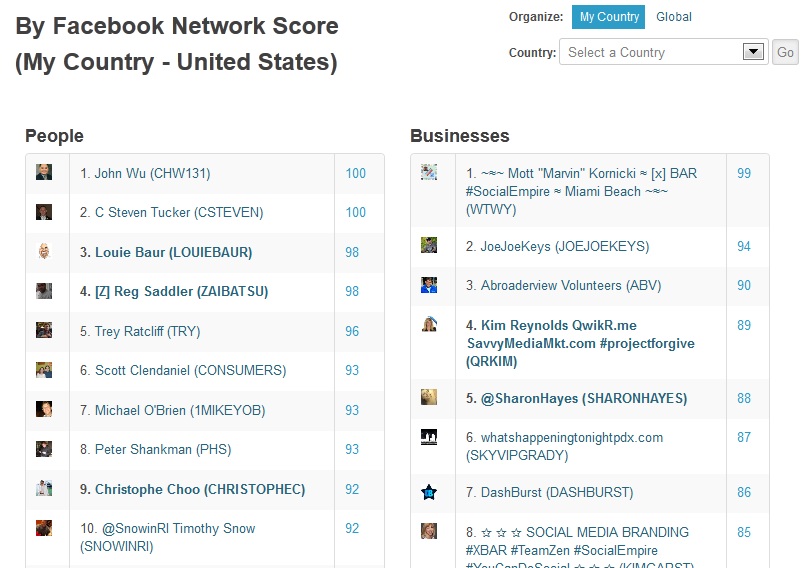Screen dimensions: 805x568
Task: Open the Select a Country dropdown
Action: 663,52
